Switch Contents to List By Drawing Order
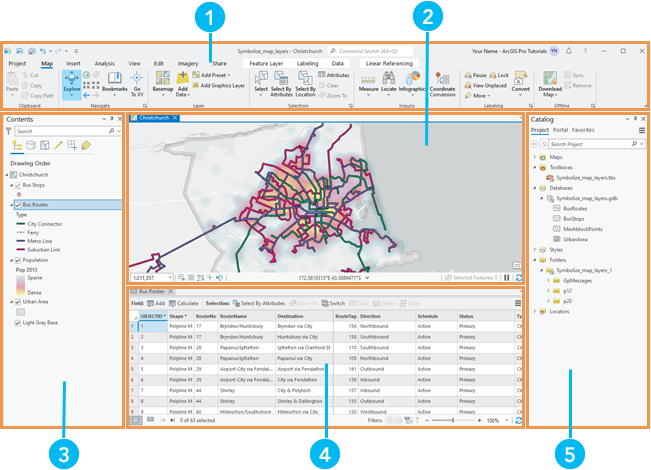This screenshot has width=651, height=470. (x=17, y=145)
